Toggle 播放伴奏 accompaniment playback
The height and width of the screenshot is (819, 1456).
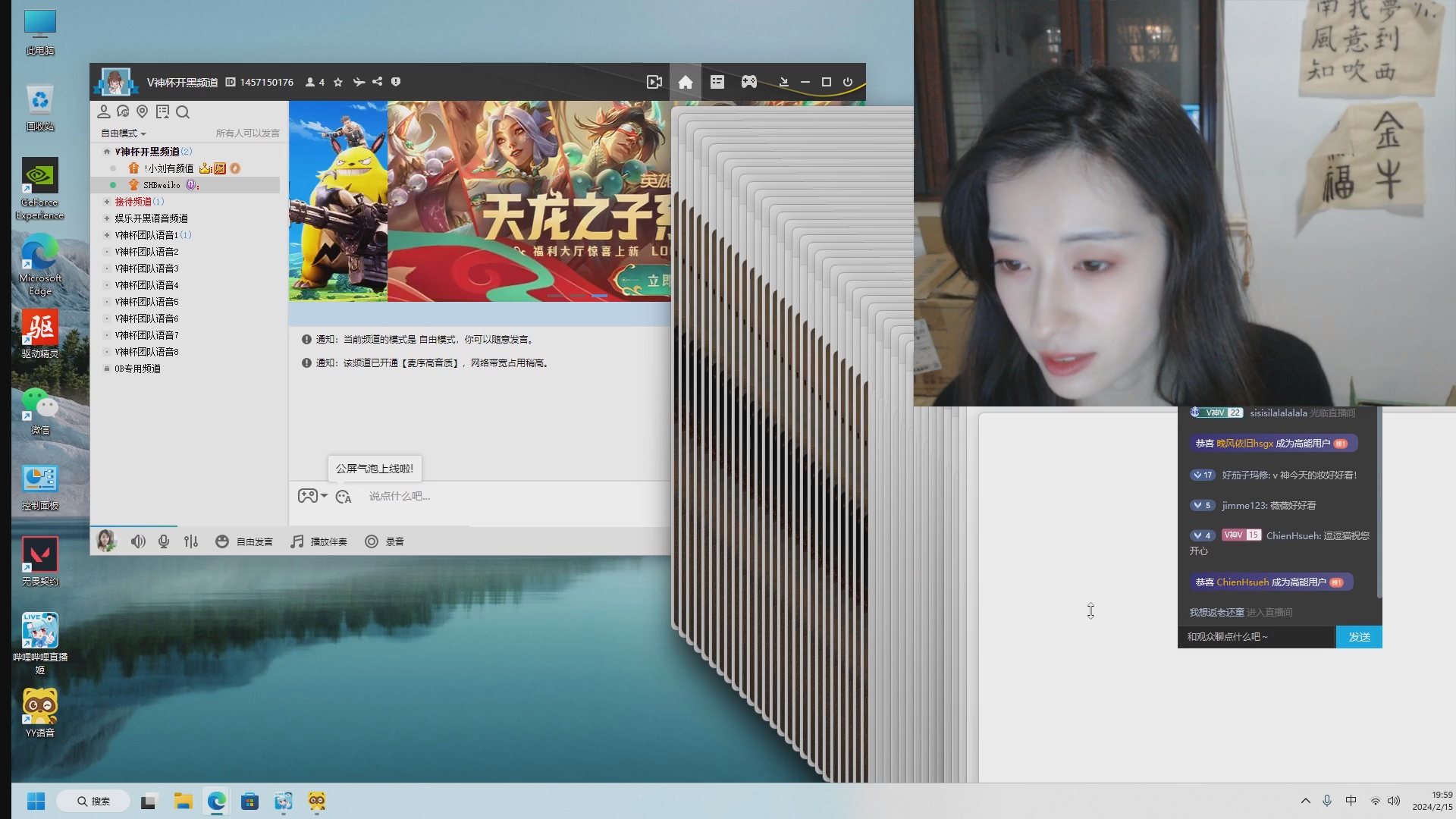[x=318, y=541]
